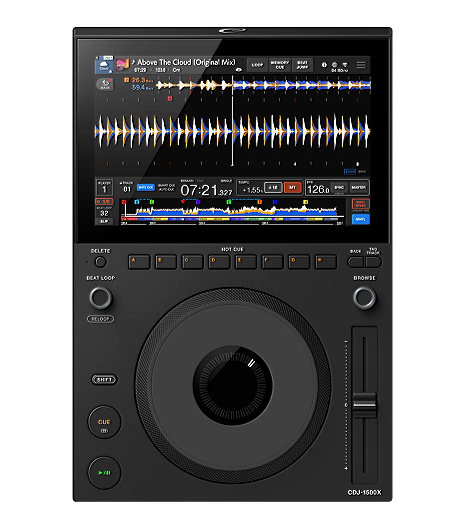Viewport: 470px width, 530px height.
Task: Tap the Wi-Fi status icon
Action: 345,65
